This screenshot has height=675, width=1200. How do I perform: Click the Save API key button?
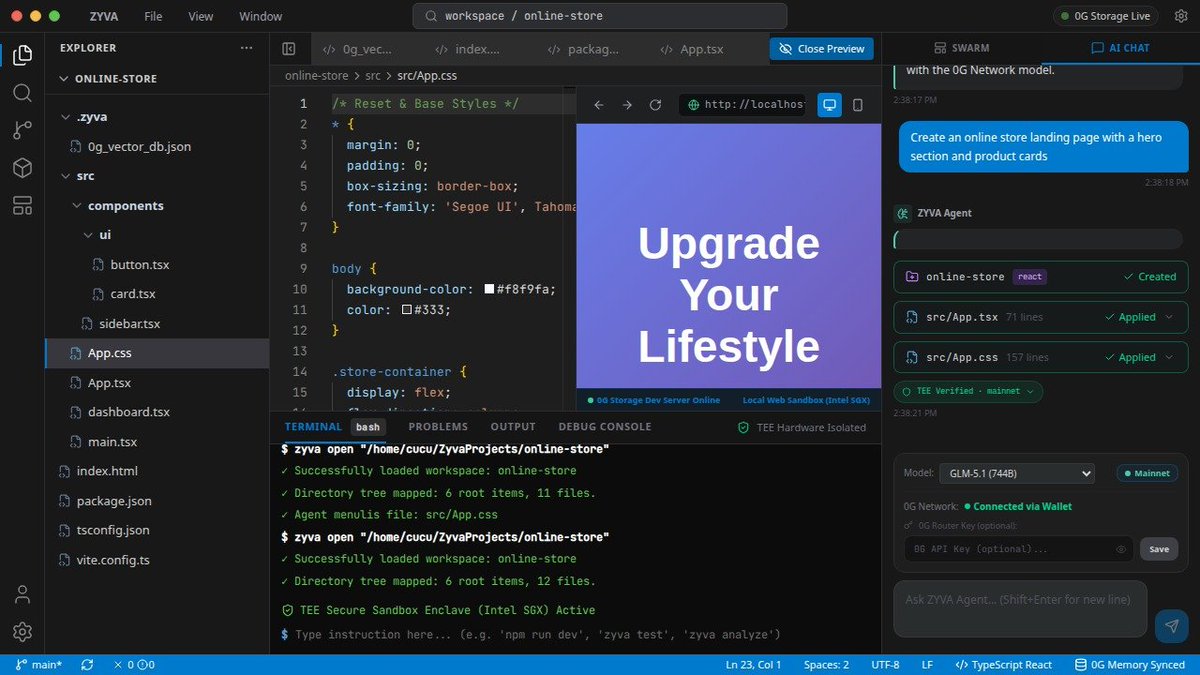point(1159,549)
